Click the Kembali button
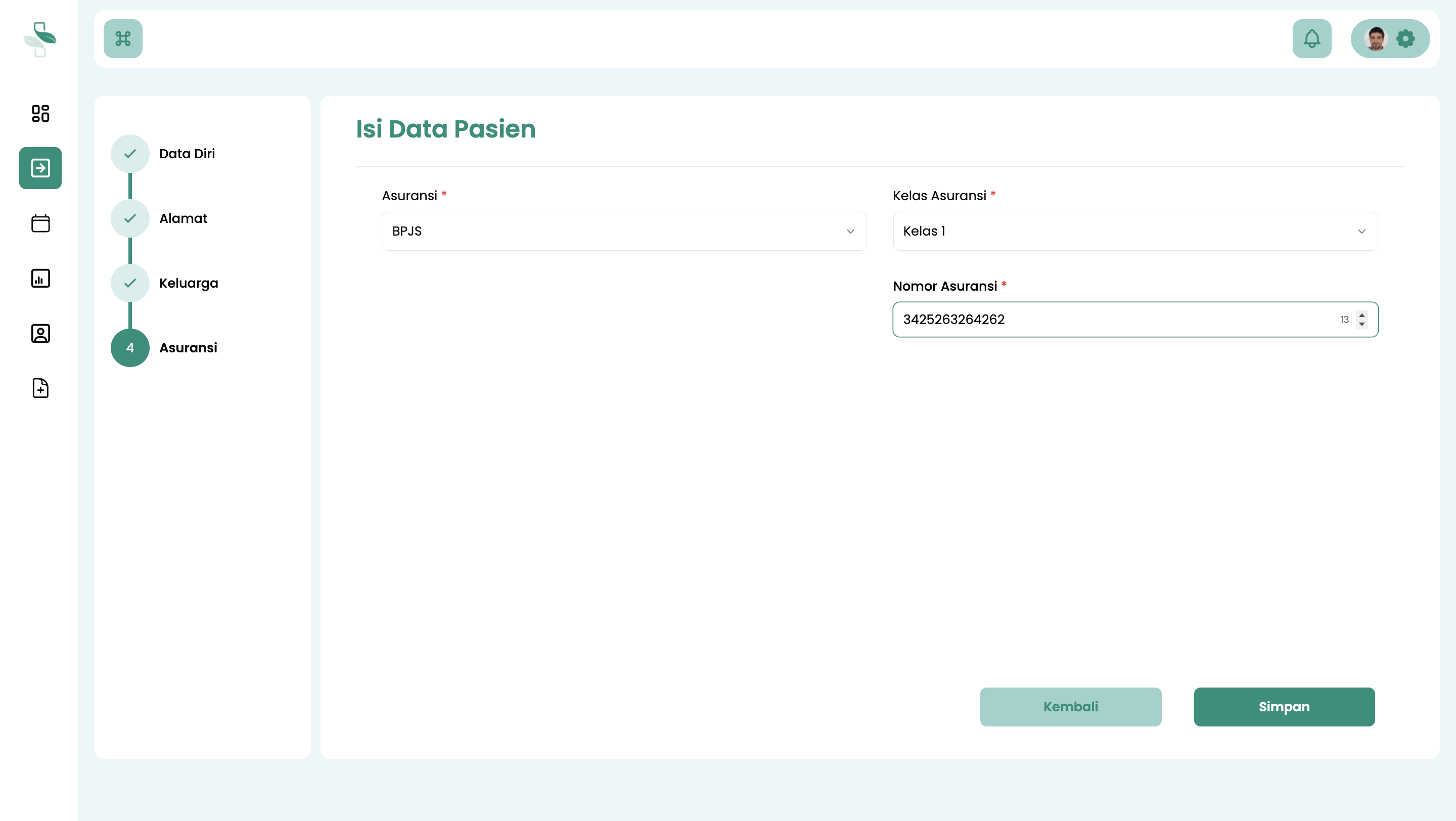Viewport: 1456px width, 821px height. pyautogui.click(x=1070, y=706)
